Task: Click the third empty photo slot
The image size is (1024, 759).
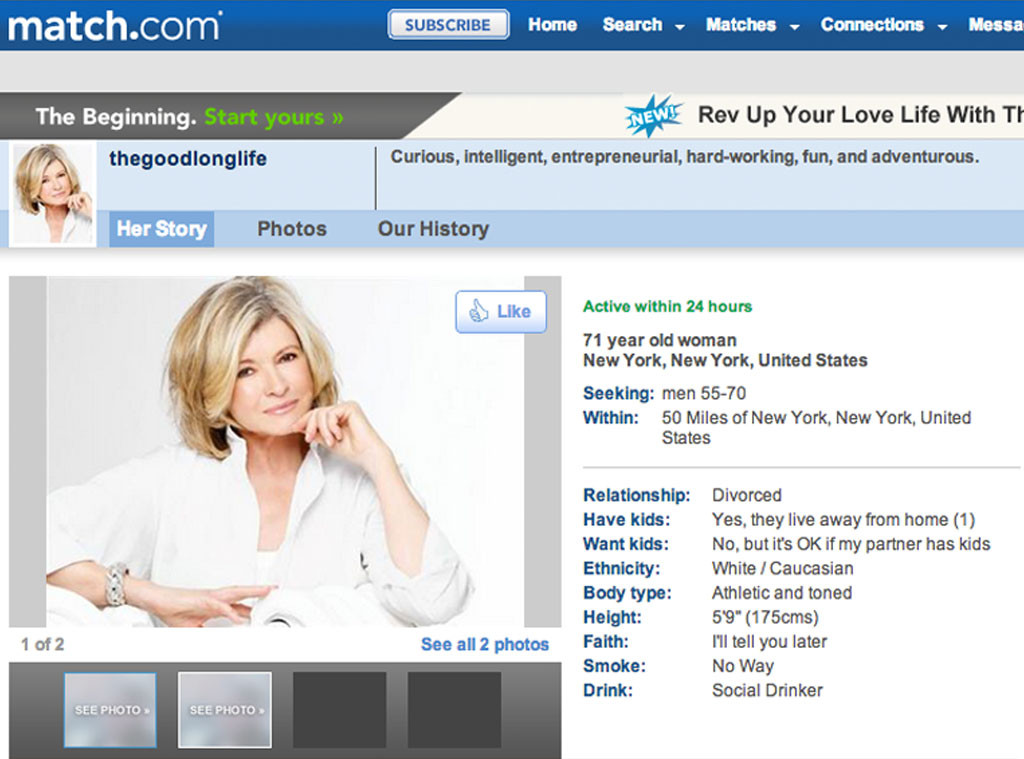Action: click(339, 710)
